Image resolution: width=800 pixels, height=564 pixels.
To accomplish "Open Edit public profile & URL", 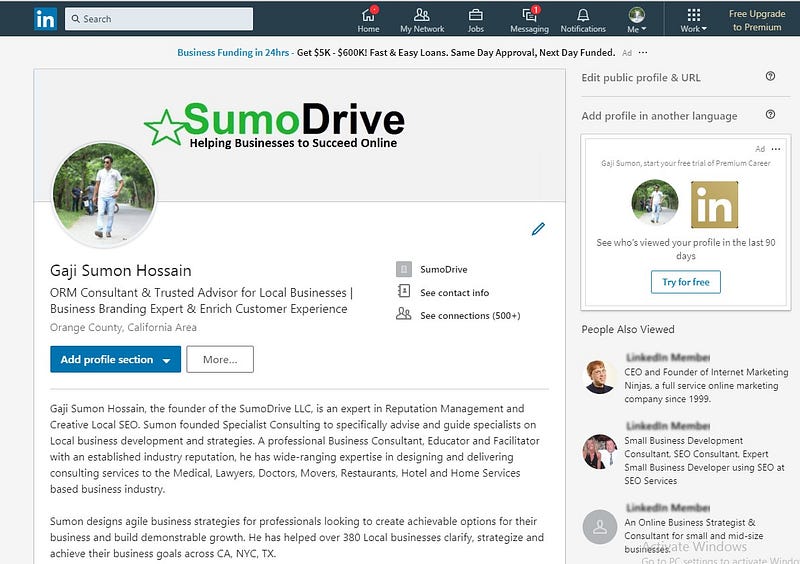I will [641, 78].
